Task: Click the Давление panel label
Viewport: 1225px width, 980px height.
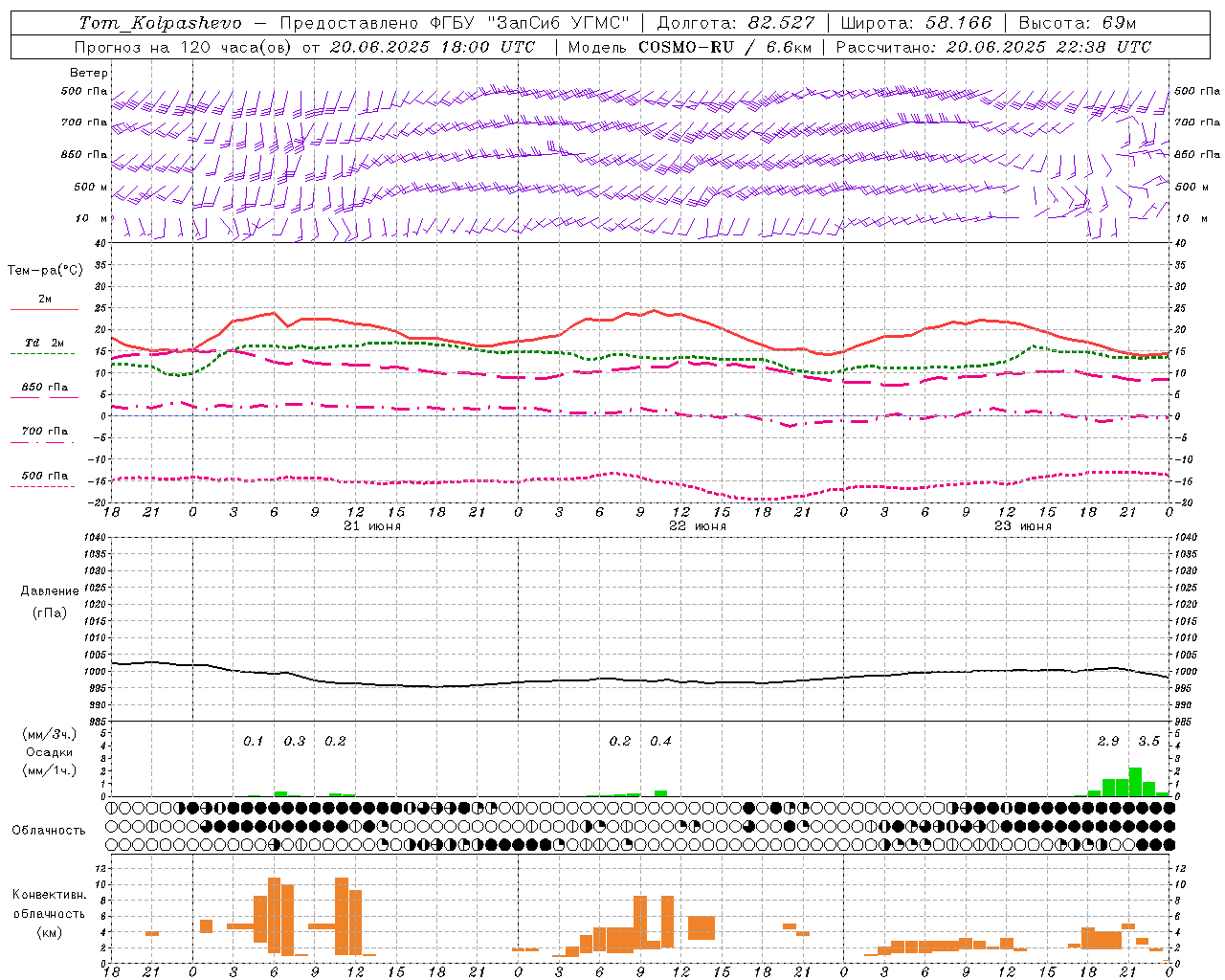Action: click(50, 591)
